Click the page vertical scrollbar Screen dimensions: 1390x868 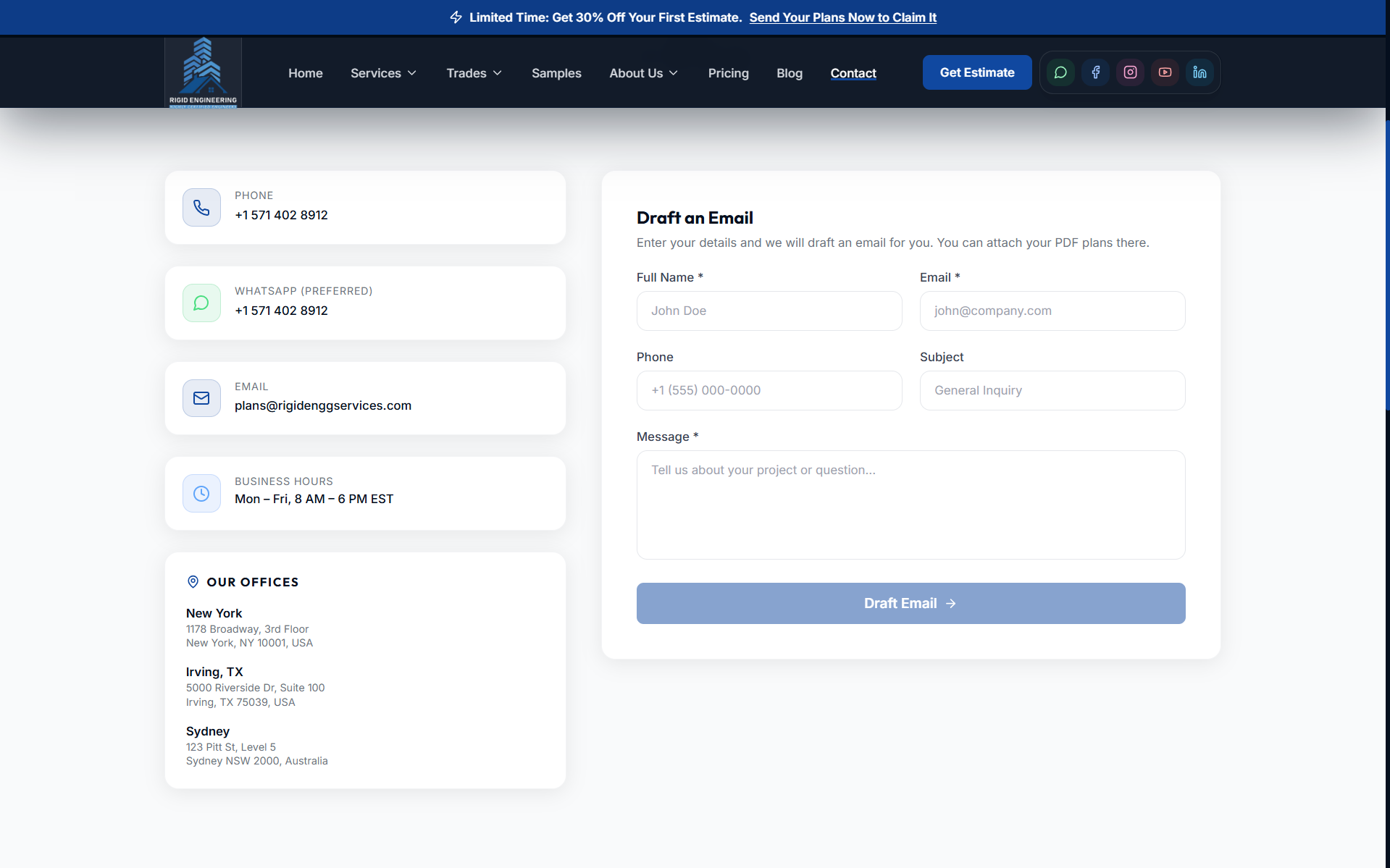click(x=1387, y=264)
